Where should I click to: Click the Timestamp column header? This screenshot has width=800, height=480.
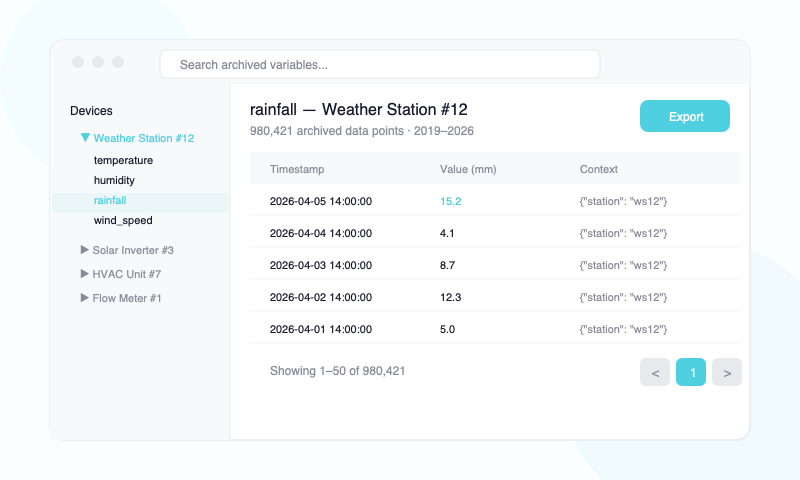[x=297, y=169]
